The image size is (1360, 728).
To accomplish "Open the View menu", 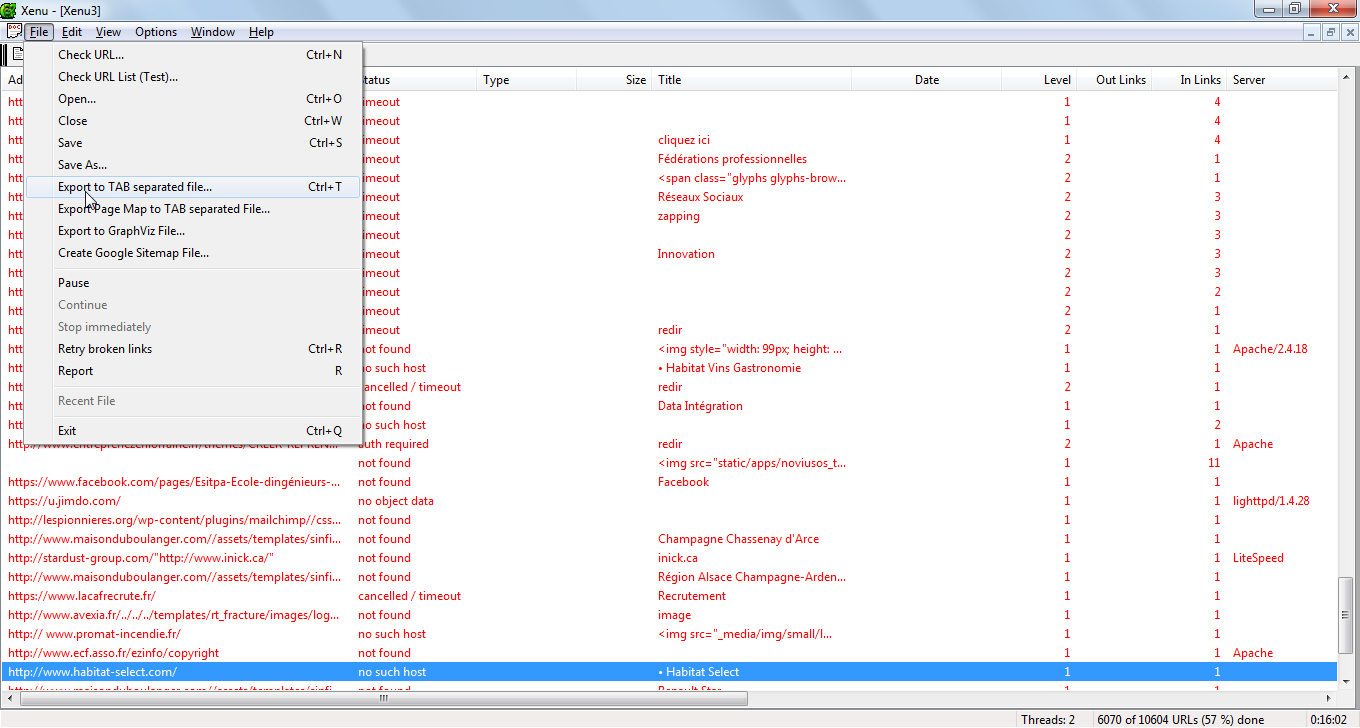I will [108, 32].
